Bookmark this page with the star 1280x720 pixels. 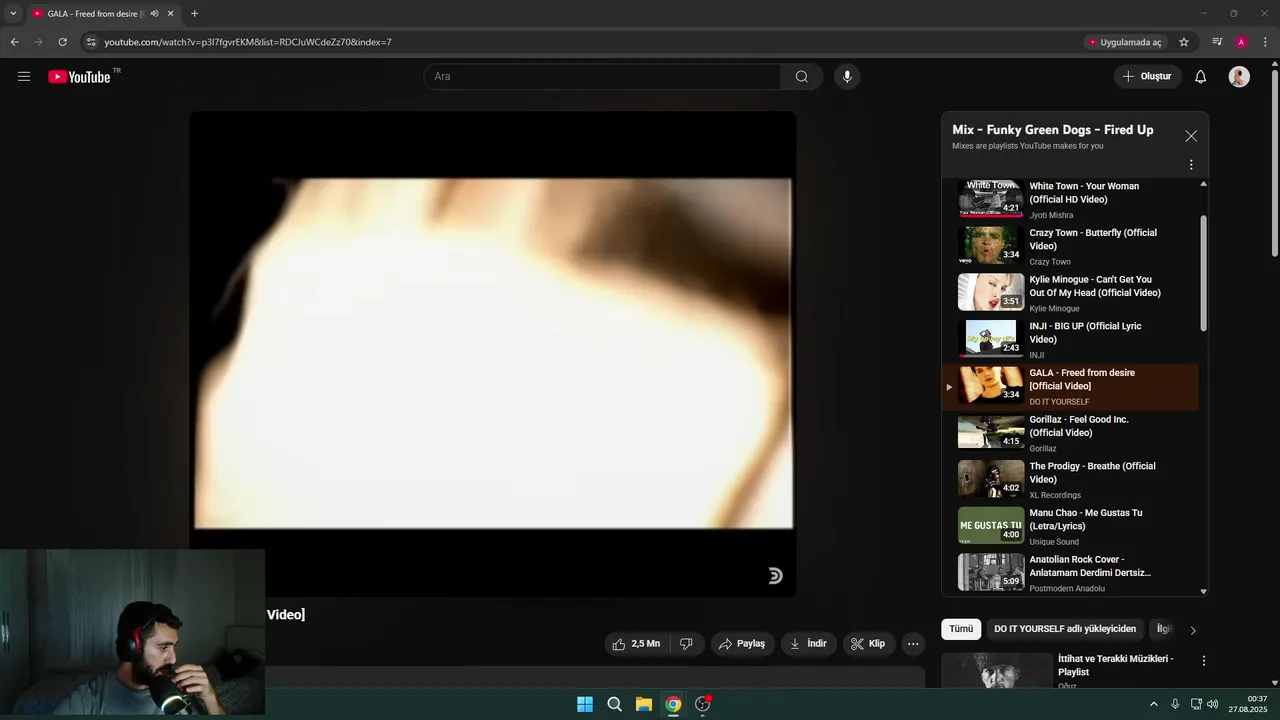(x=1184, y=42)
